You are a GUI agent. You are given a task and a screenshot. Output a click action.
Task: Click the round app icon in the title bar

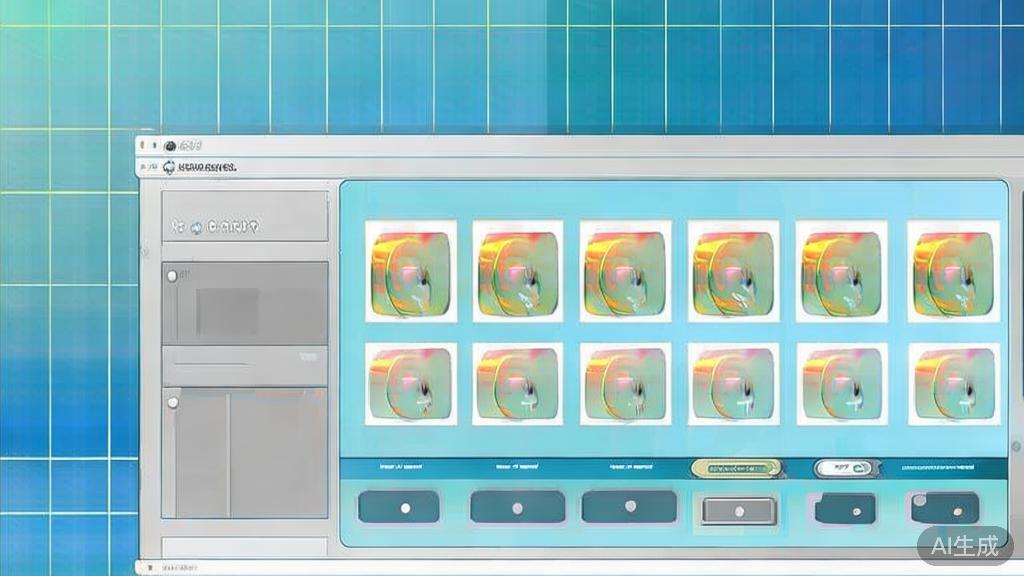coord(170,146)
